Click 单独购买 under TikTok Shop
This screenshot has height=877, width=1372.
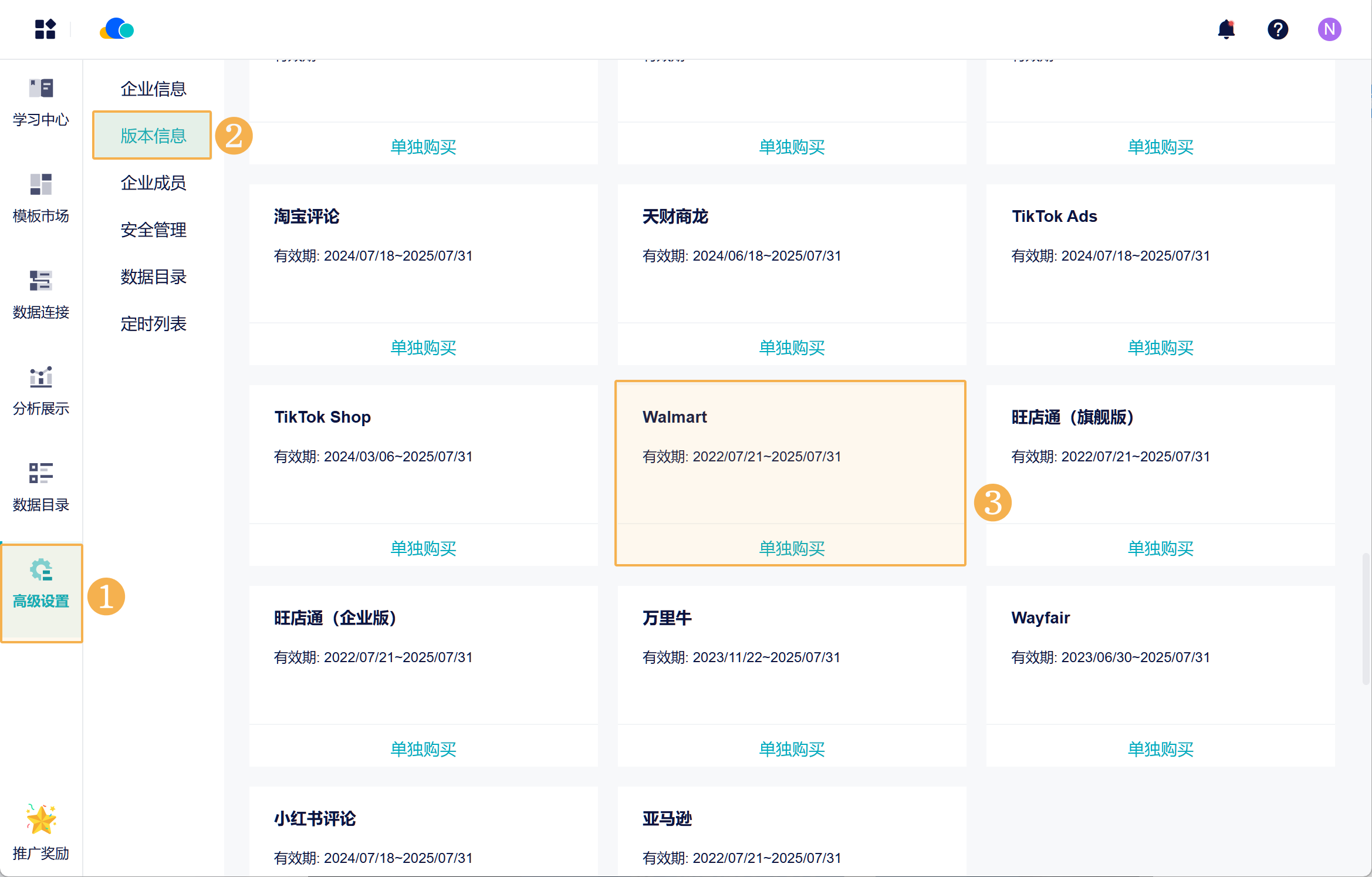pyautogui.click(x=423, y=548)
